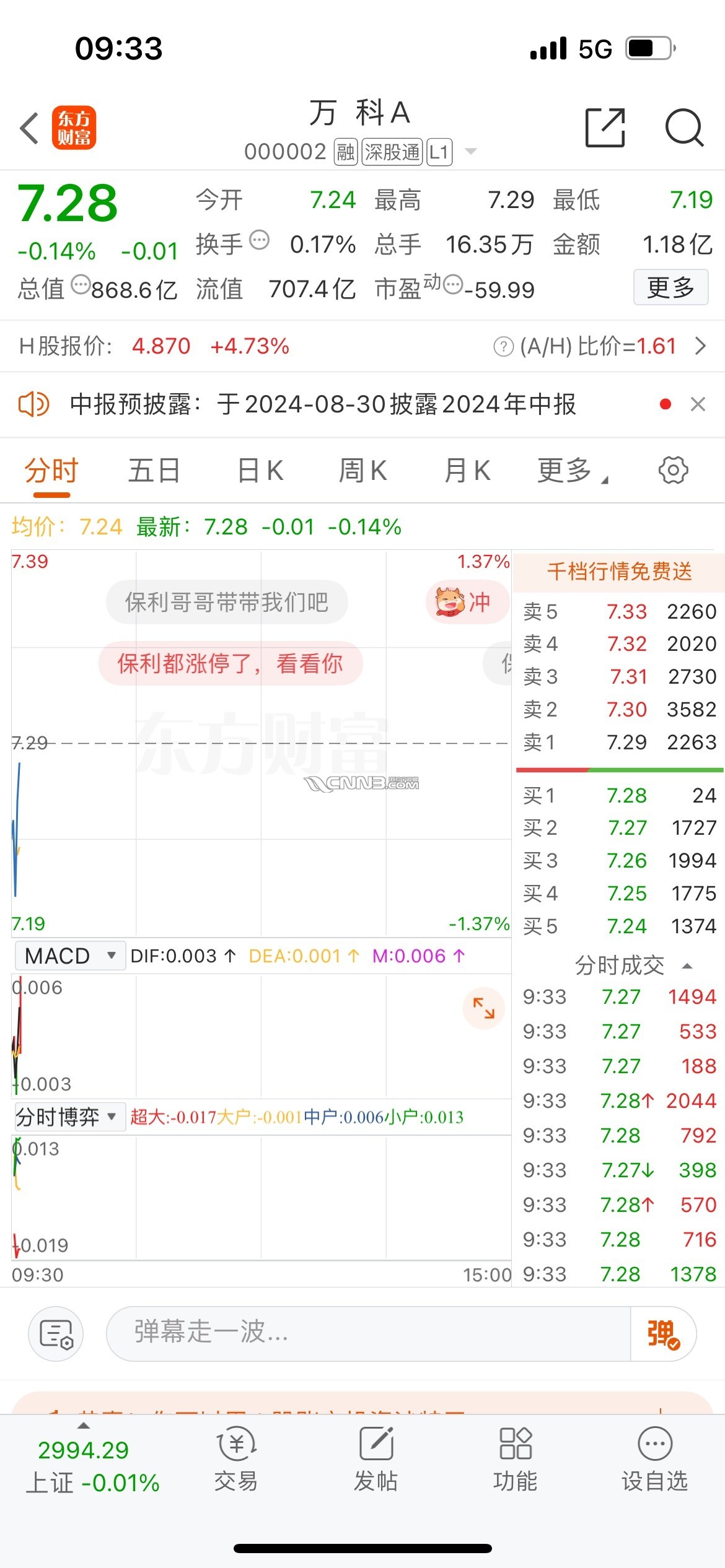
Task: Toggle the 弹 barrage switch
Action: [x=664, y=1334]
